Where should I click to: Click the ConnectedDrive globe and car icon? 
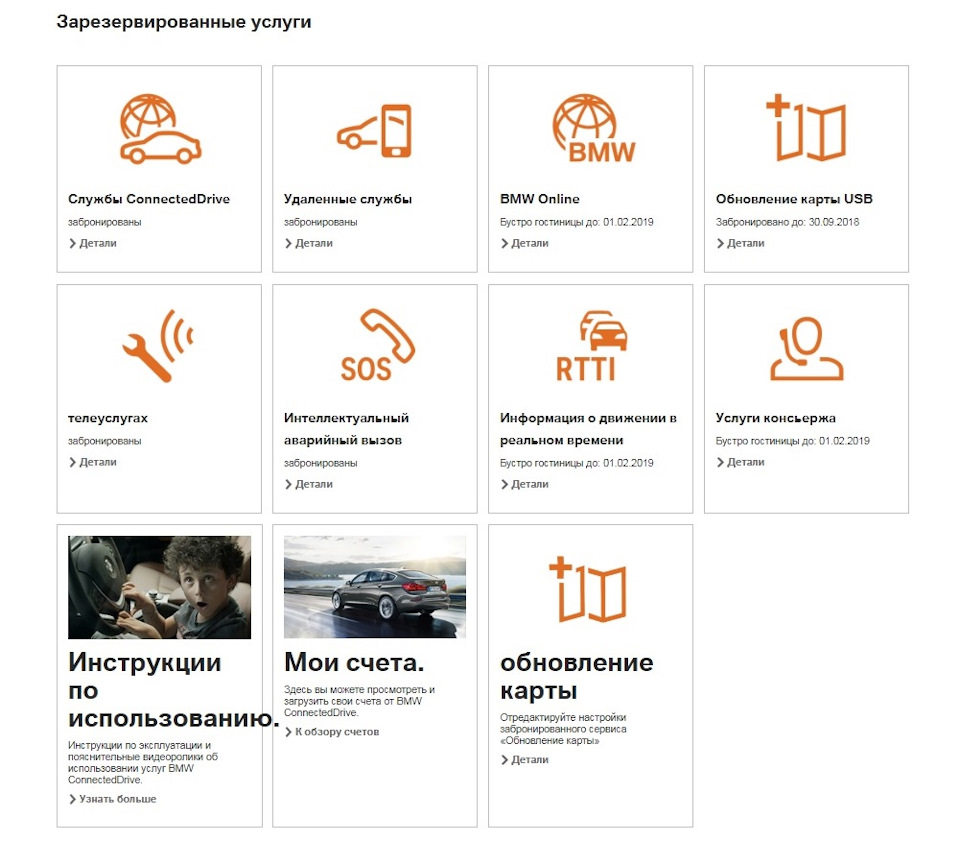point(160,129)
